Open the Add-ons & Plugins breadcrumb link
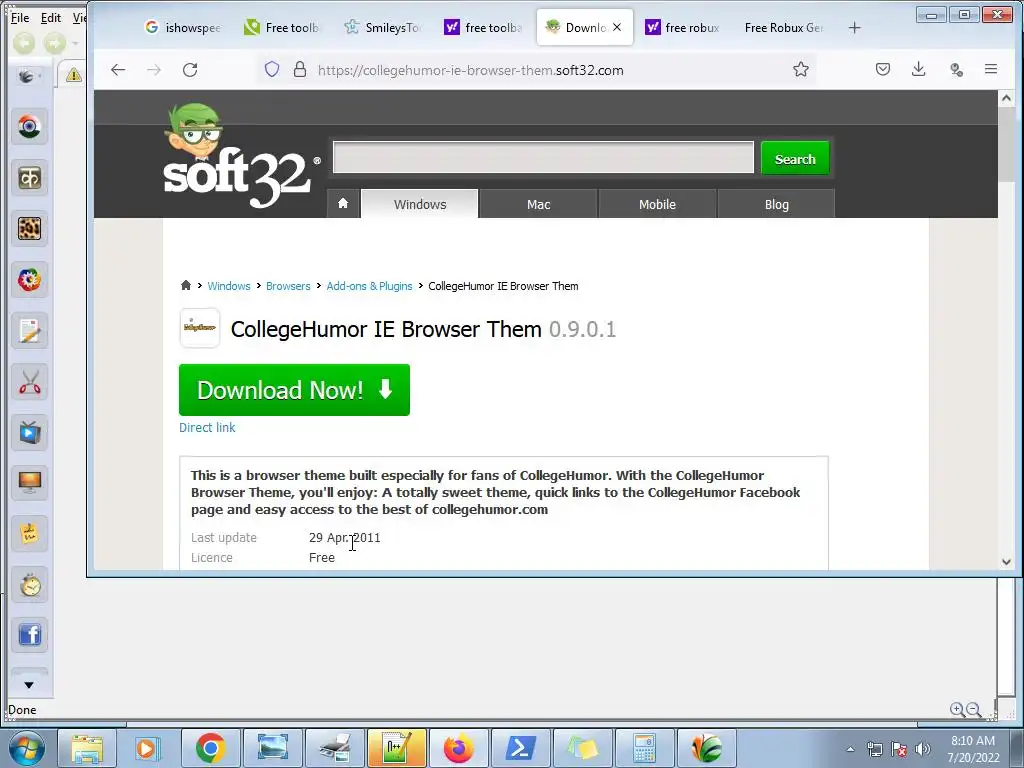The image size is (1024, 768). pos(370,286)
